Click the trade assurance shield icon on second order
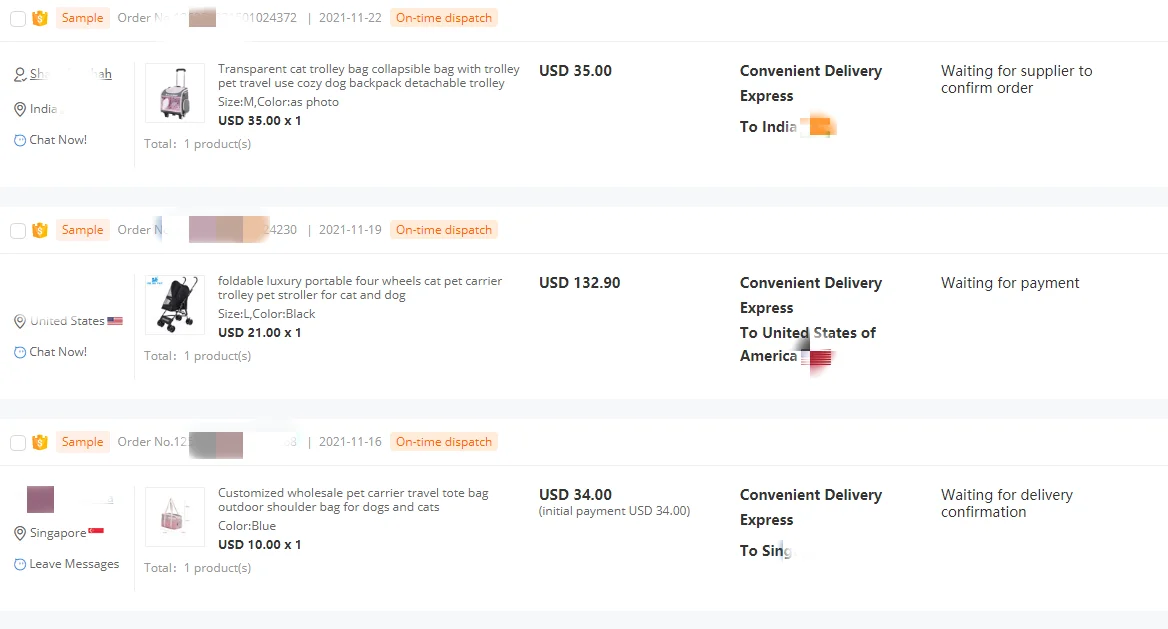 [x=40, y=230]
